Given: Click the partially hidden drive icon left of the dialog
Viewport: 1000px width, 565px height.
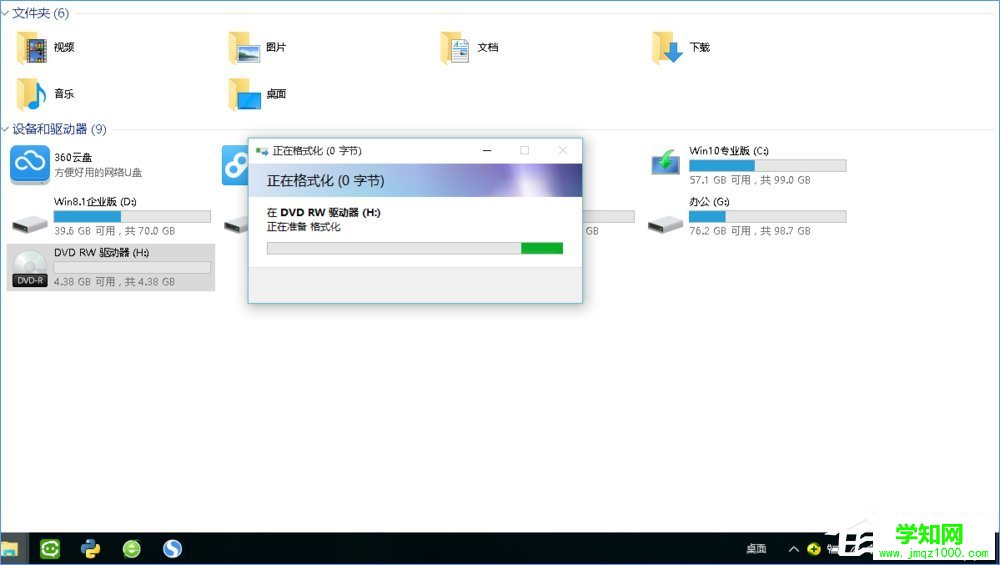Looking at the screenshot, I should point(236,224).
